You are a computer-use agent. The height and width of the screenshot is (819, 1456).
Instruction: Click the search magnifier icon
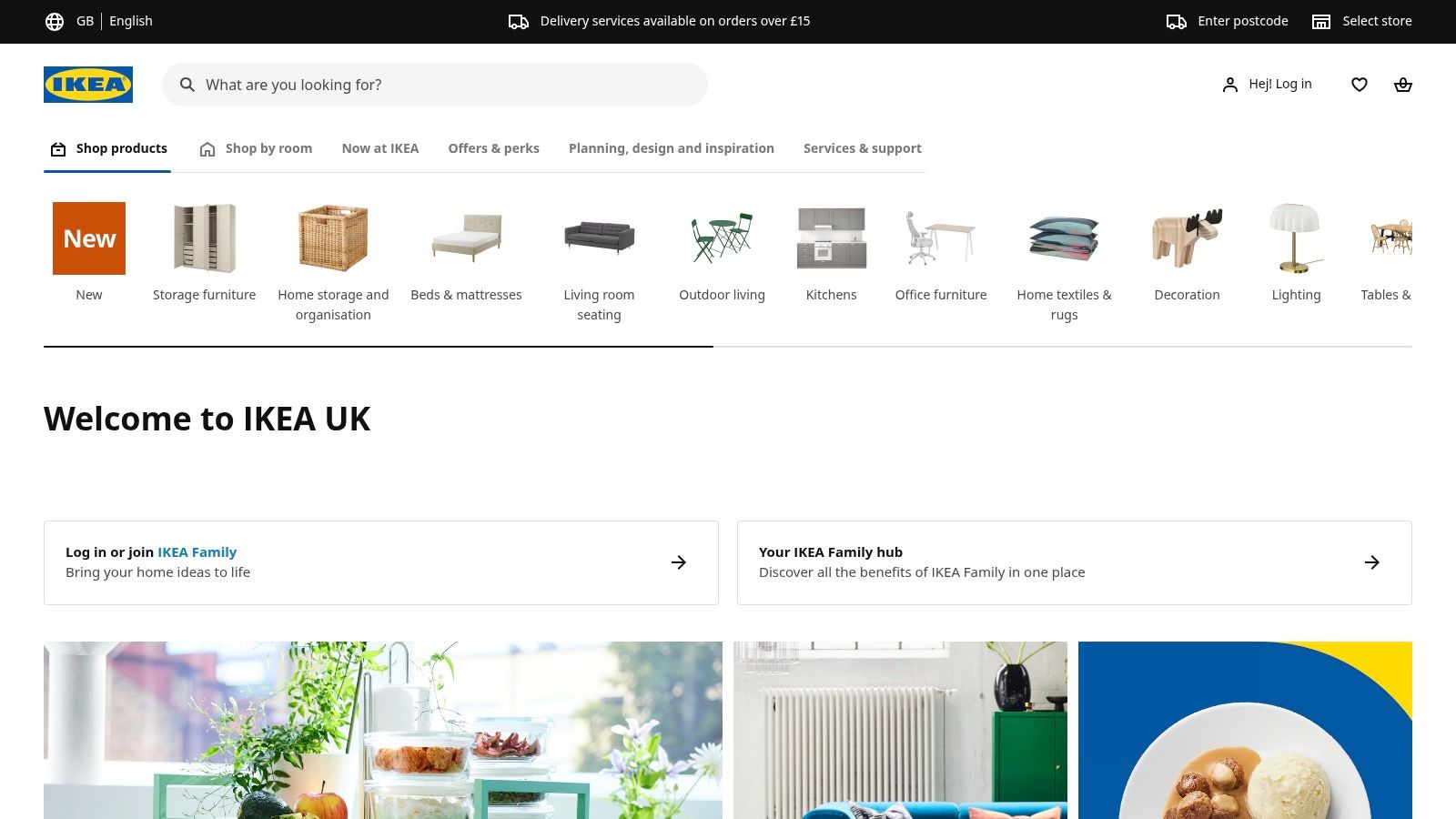[x=187, y=85]
